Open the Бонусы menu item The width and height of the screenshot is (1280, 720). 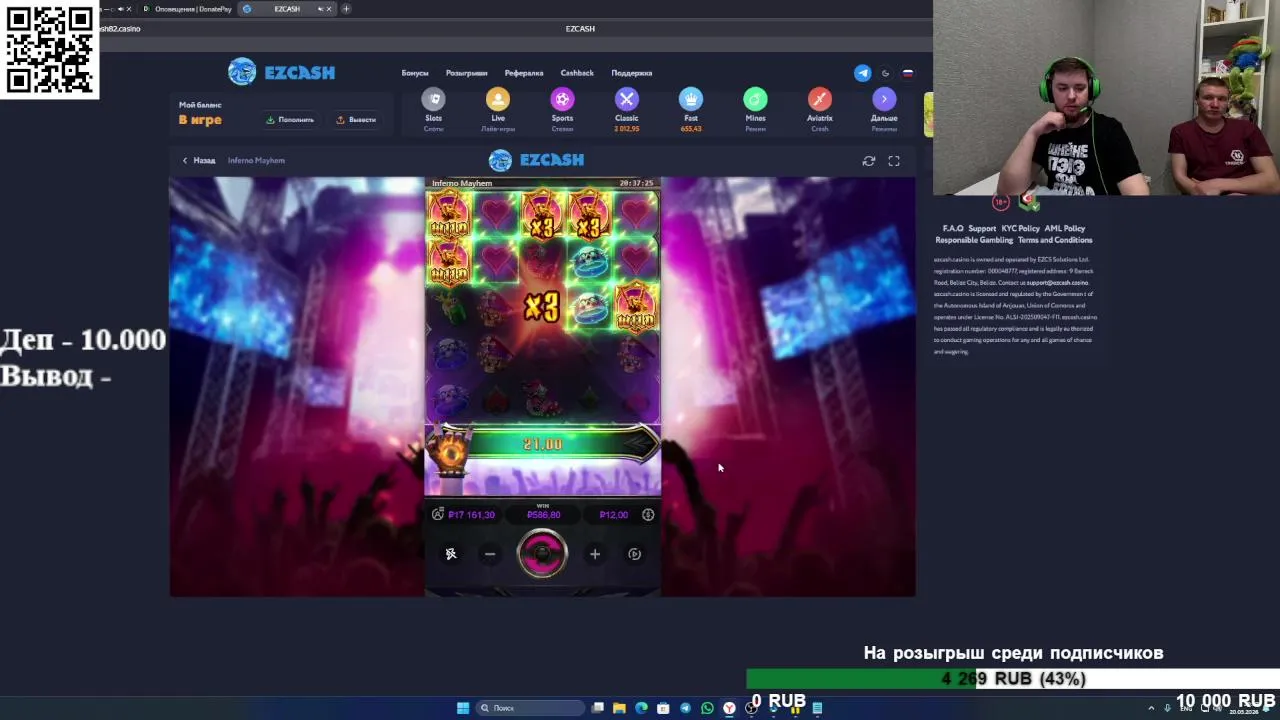[415, 73]
